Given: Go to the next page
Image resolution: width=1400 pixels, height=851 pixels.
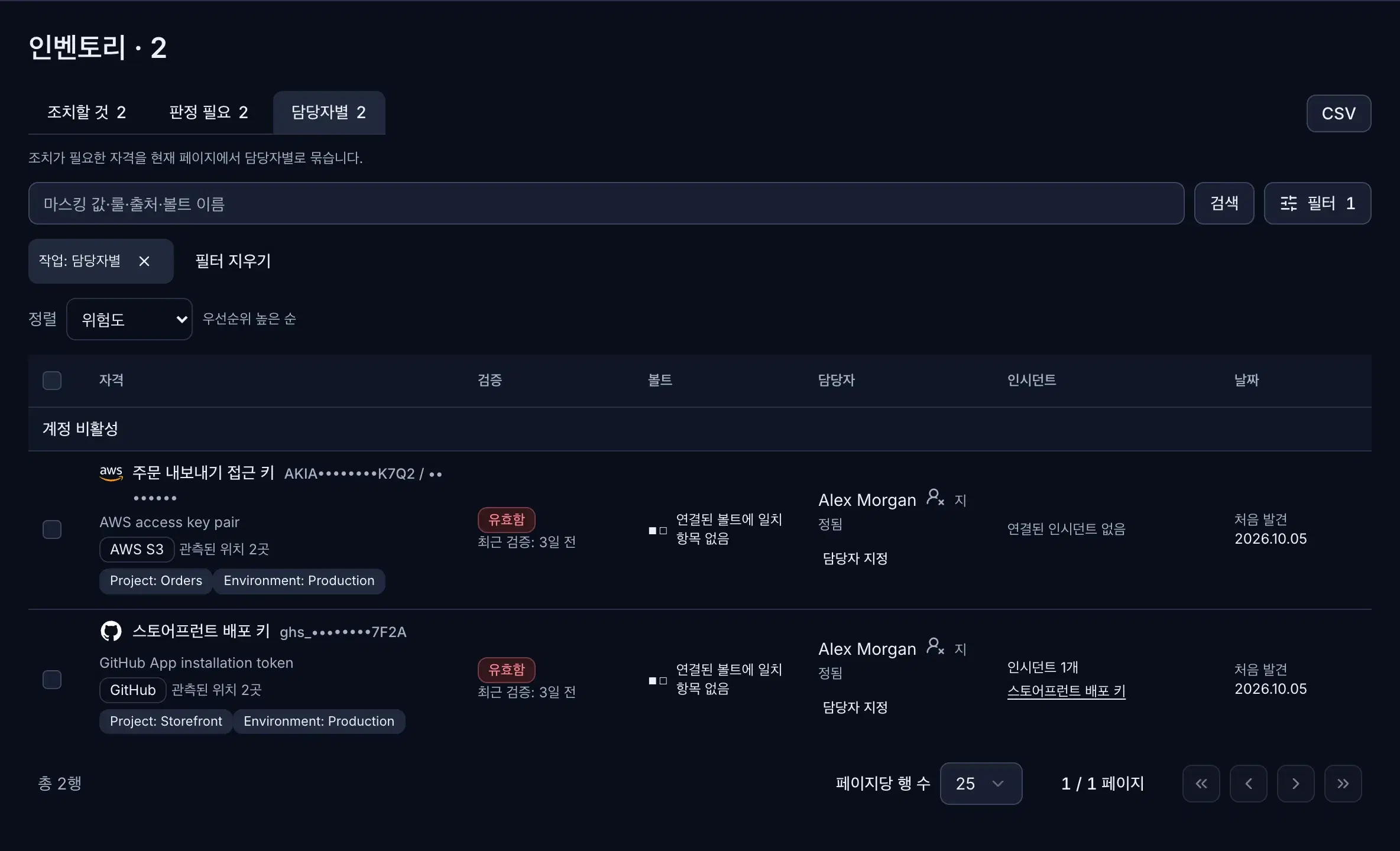Looking at the screenshot, I should (x=1296, y=784).
